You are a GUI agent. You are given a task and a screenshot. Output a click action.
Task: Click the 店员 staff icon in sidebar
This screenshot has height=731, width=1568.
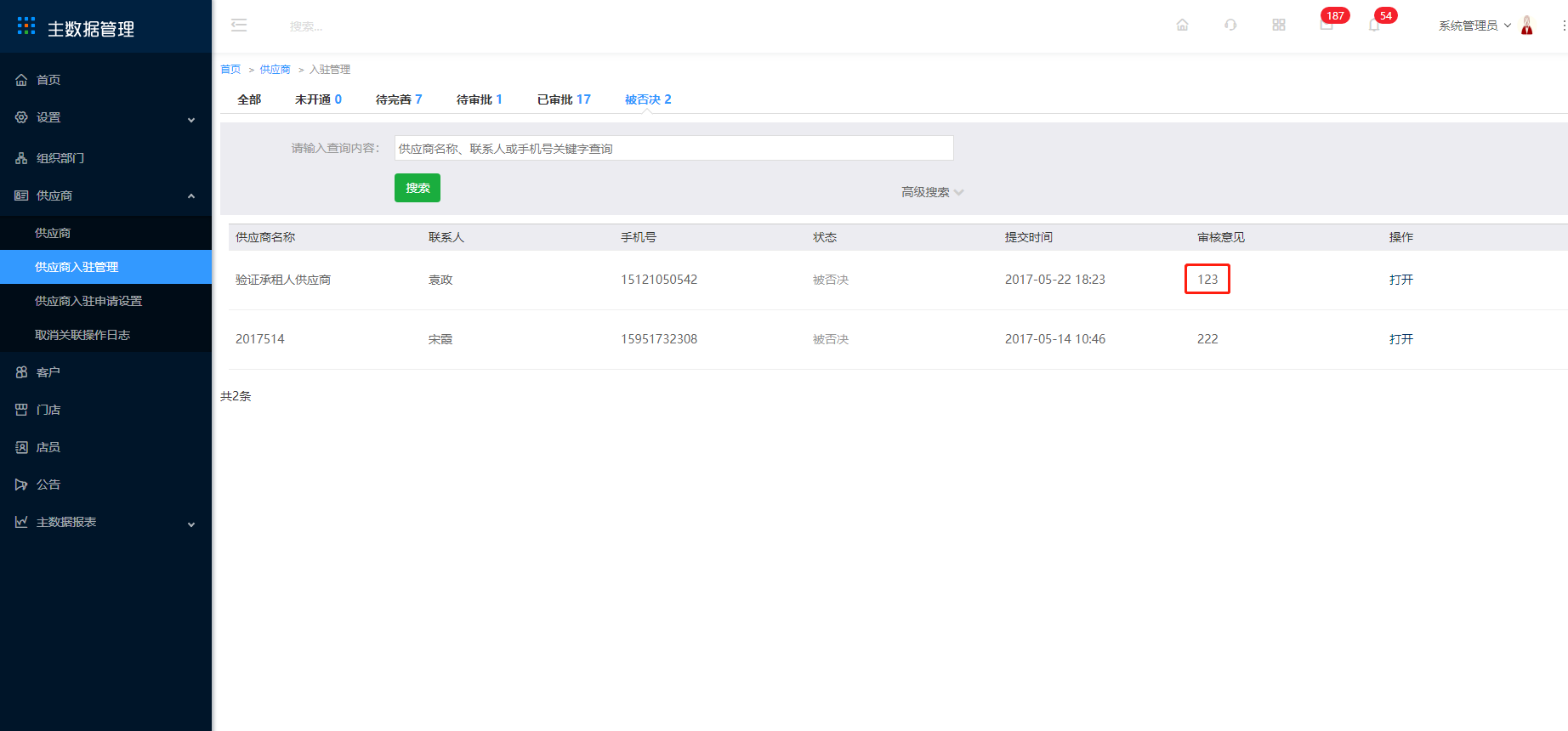tap(21, 447)
